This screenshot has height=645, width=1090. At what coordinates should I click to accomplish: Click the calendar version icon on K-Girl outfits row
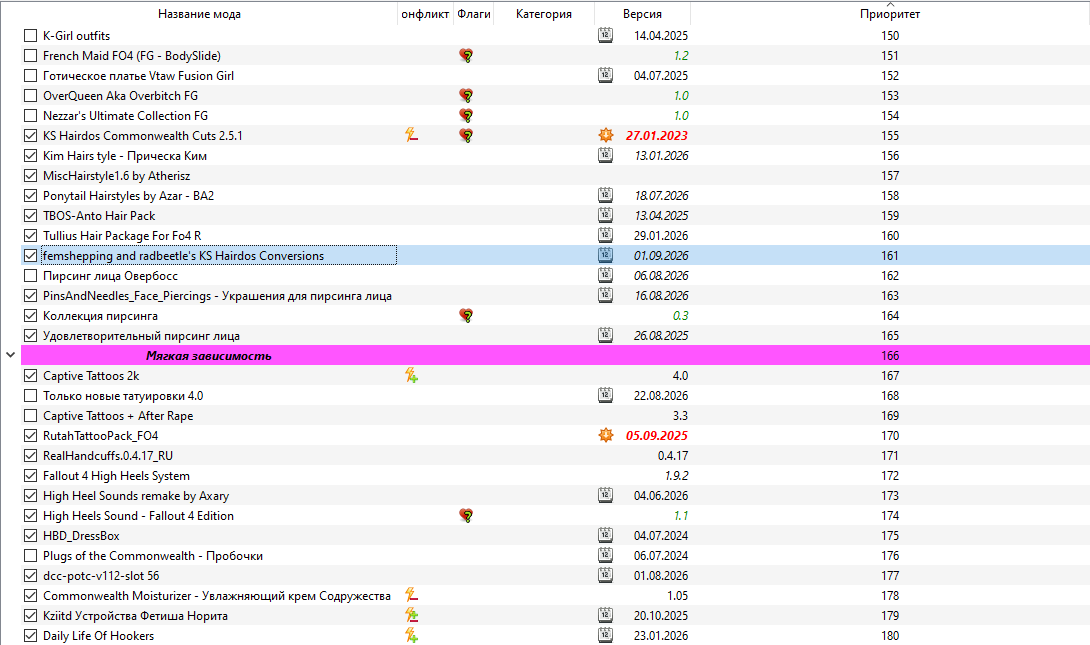[605, 35]
